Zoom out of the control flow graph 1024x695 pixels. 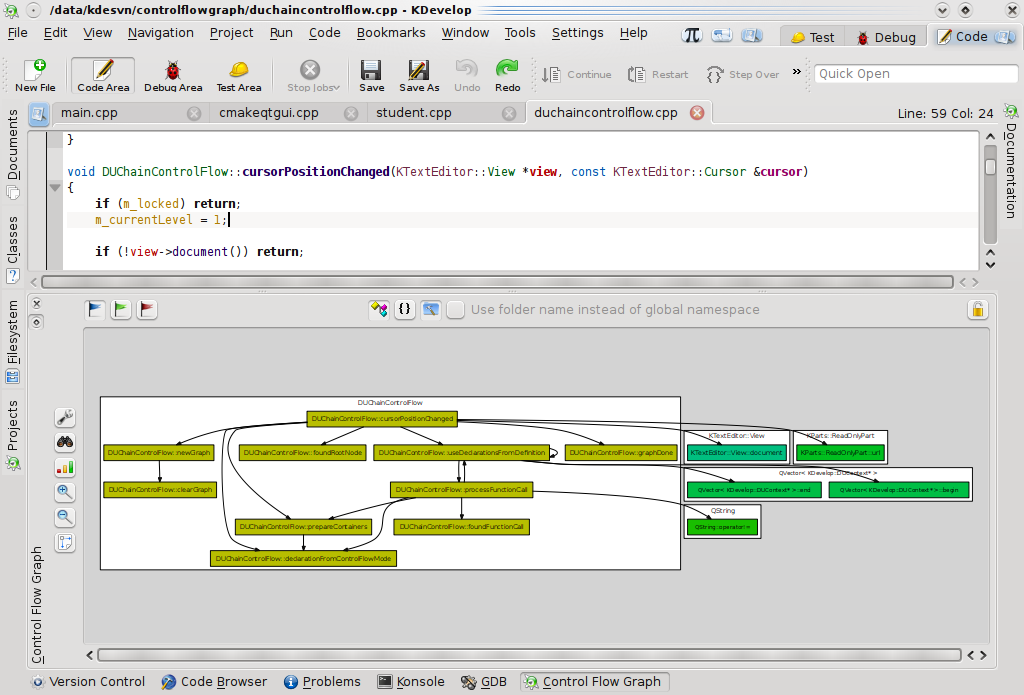(x=65, y=516)
